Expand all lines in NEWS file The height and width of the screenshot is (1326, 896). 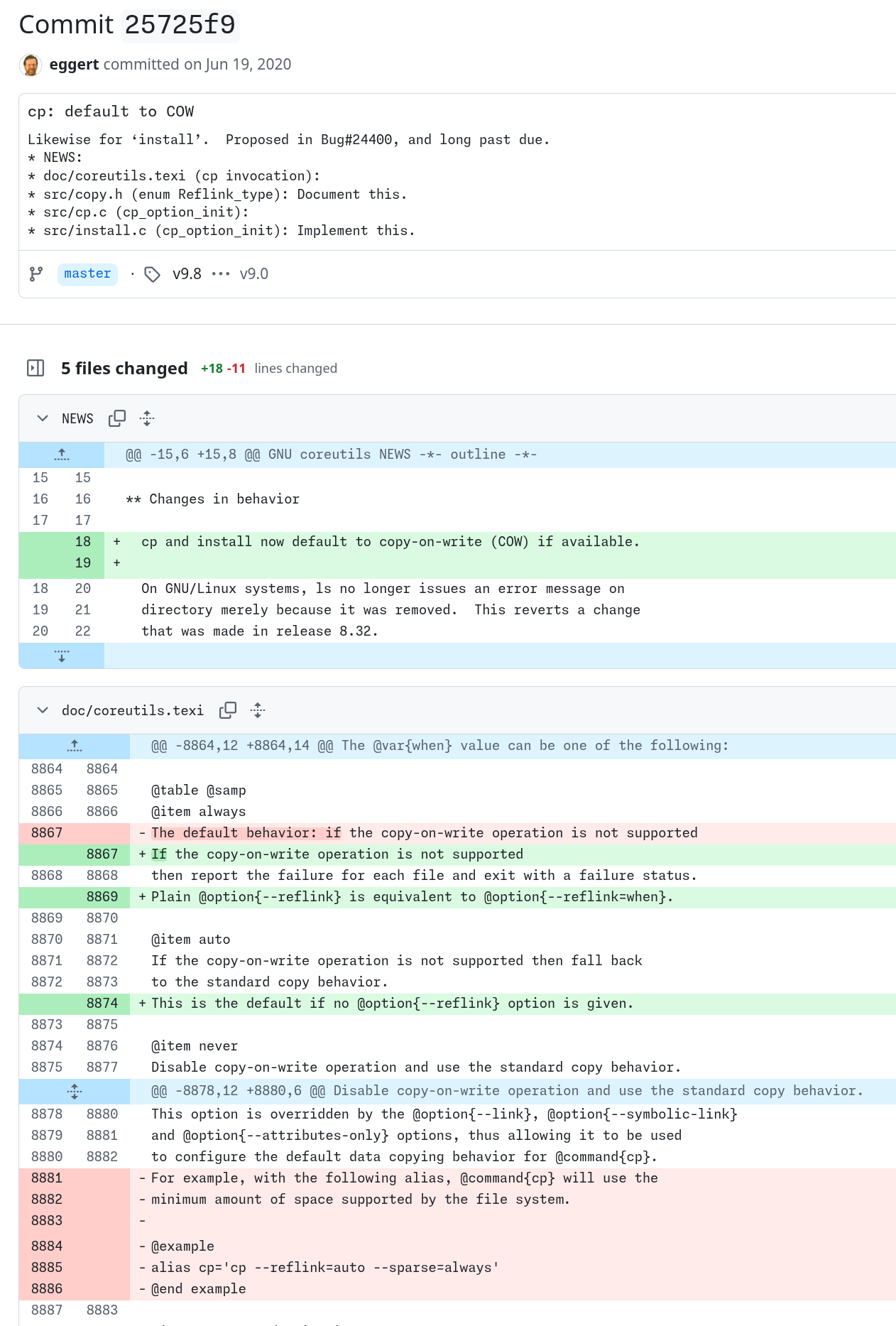[x=147, y=418]
